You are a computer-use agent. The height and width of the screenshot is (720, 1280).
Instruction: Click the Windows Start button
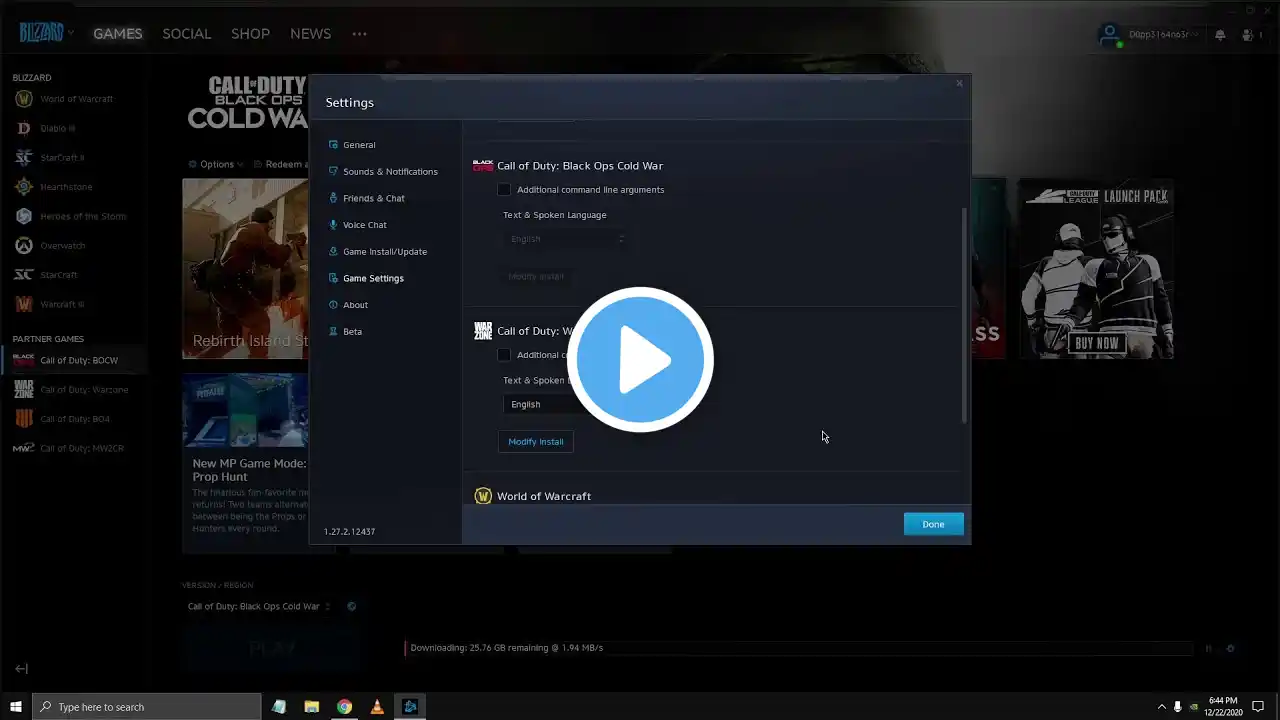(x=16, y=707)
